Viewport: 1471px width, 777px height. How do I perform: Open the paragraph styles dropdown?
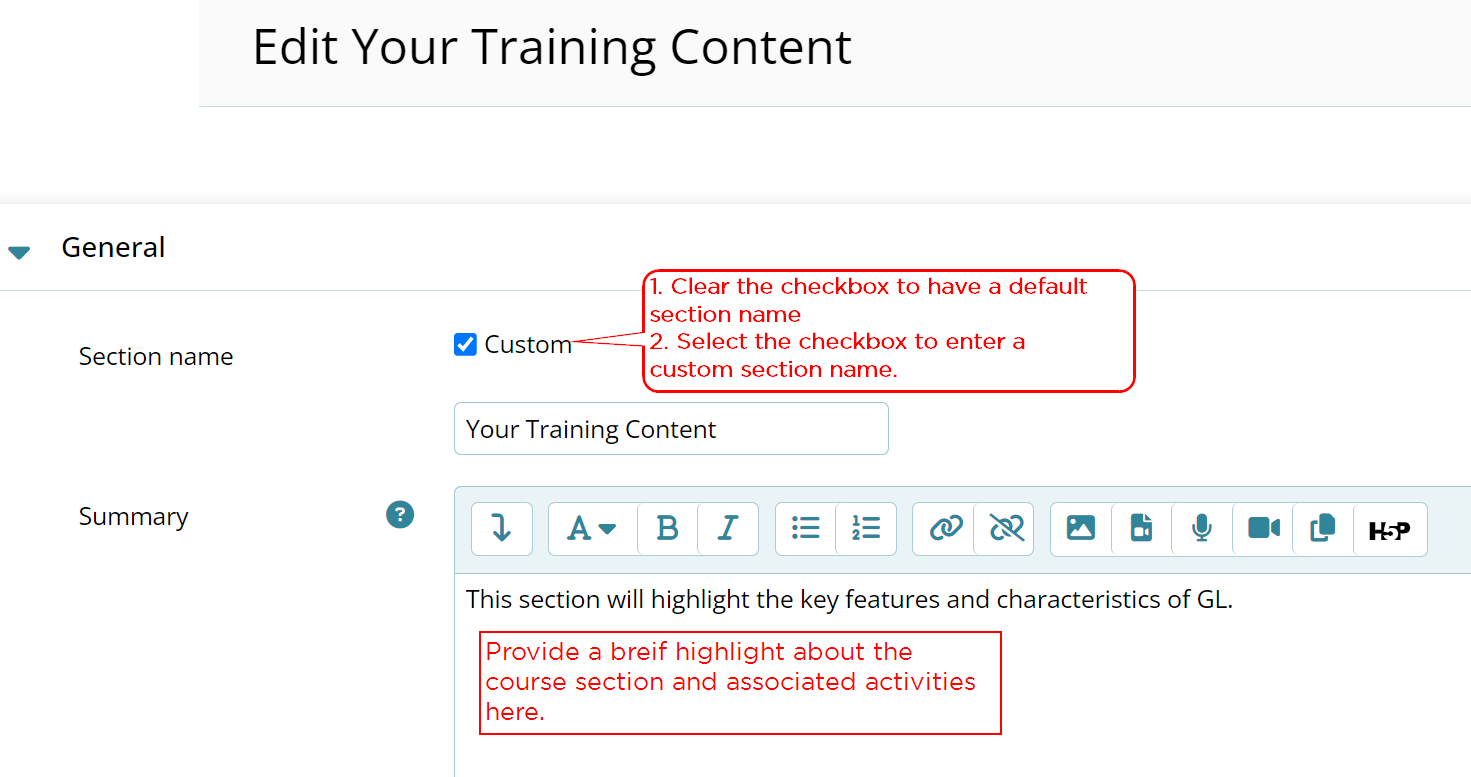pyautogui.click(x=592, y=528)
